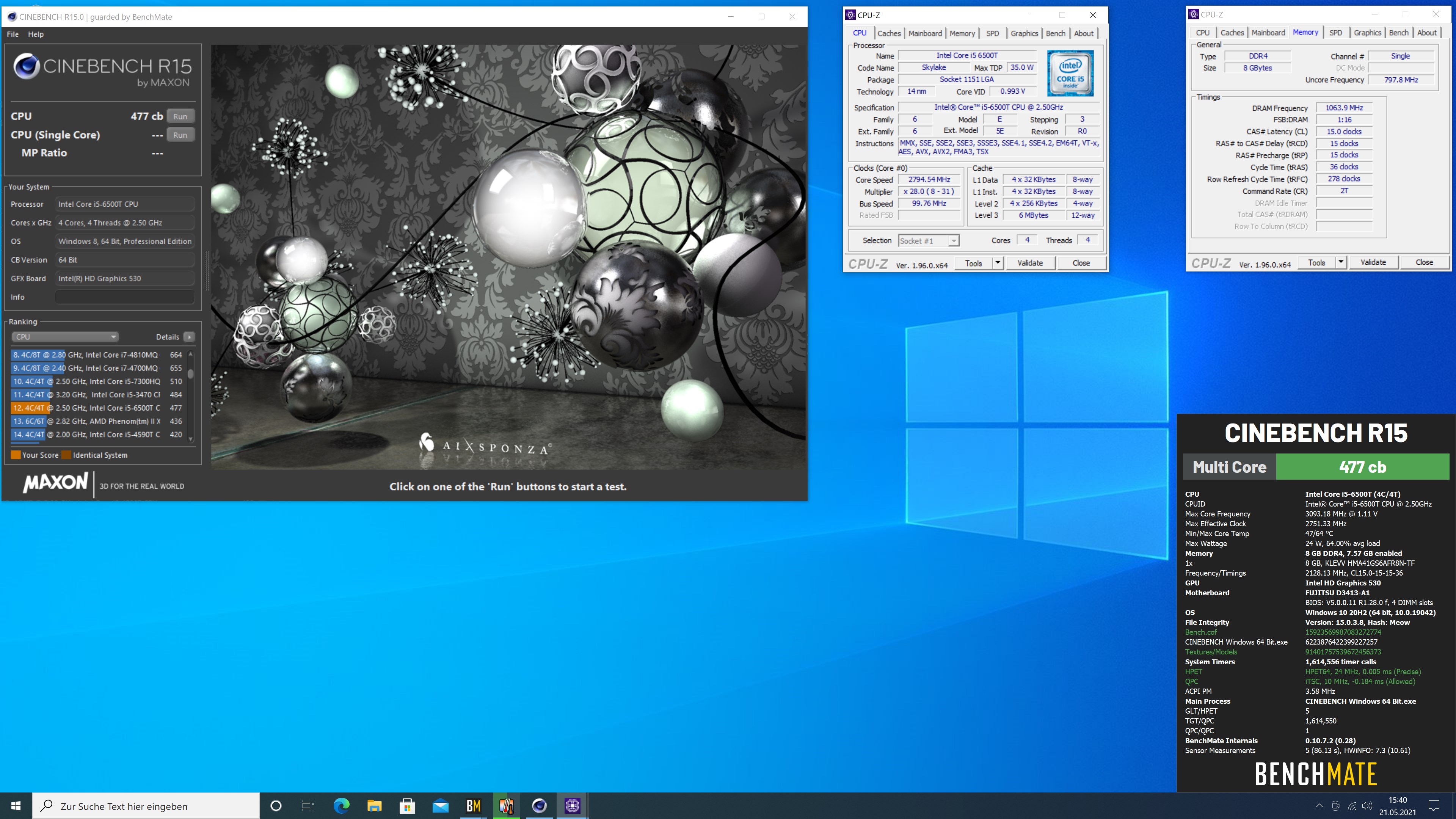Open SPD tab in left CPU-Z
1456x819 pixels.
coord(993,33)
